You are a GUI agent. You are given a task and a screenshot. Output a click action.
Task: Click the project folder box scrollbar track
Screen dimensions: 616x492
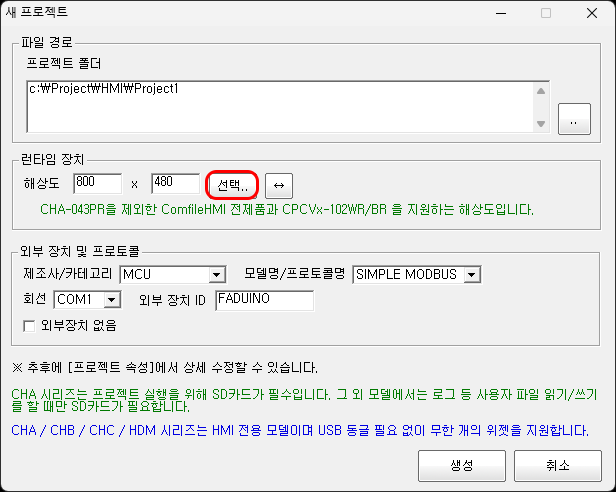coord(541,106)
